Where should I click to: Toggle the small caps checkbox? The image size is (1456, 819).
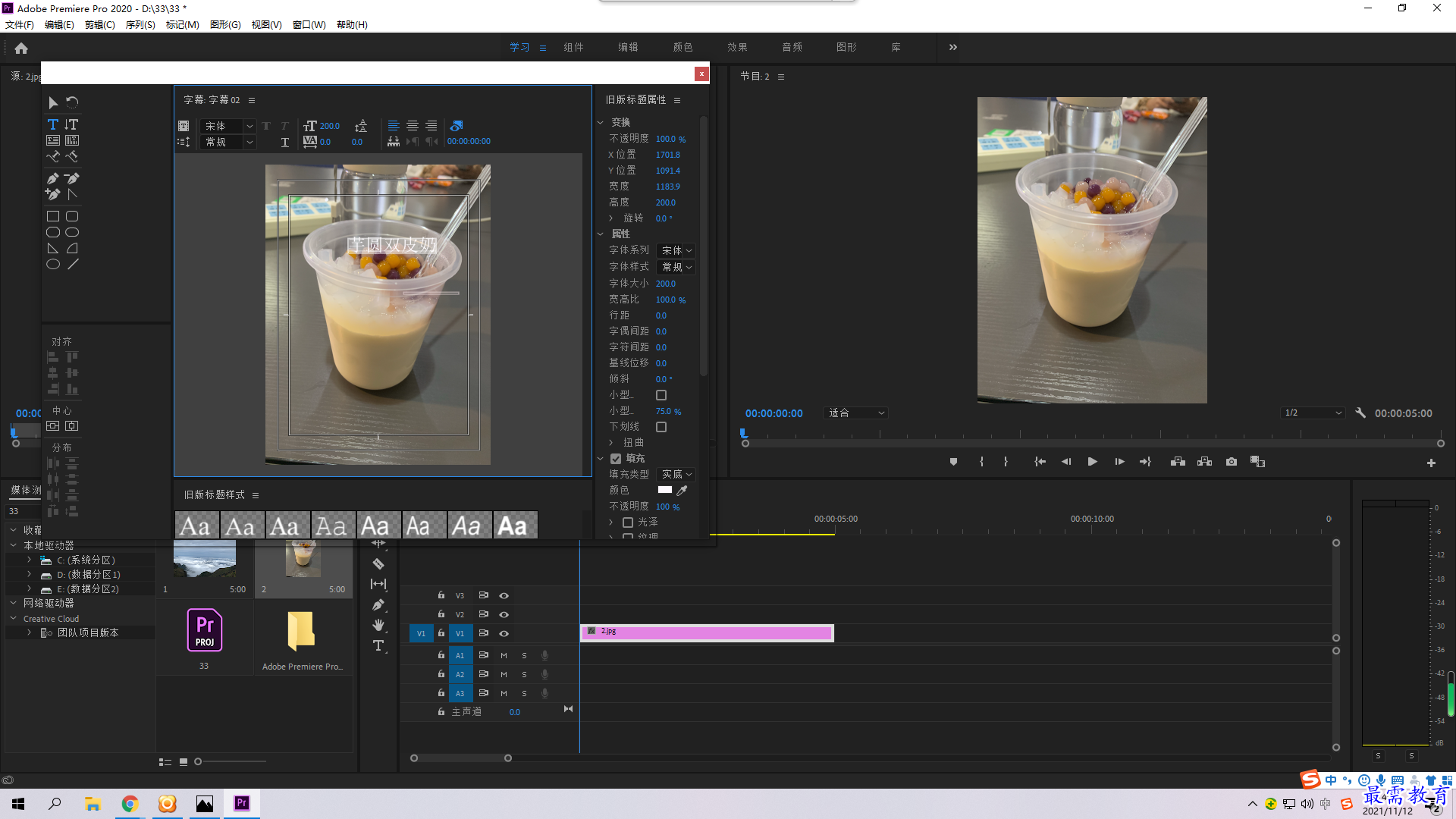(x=661, y=395)
